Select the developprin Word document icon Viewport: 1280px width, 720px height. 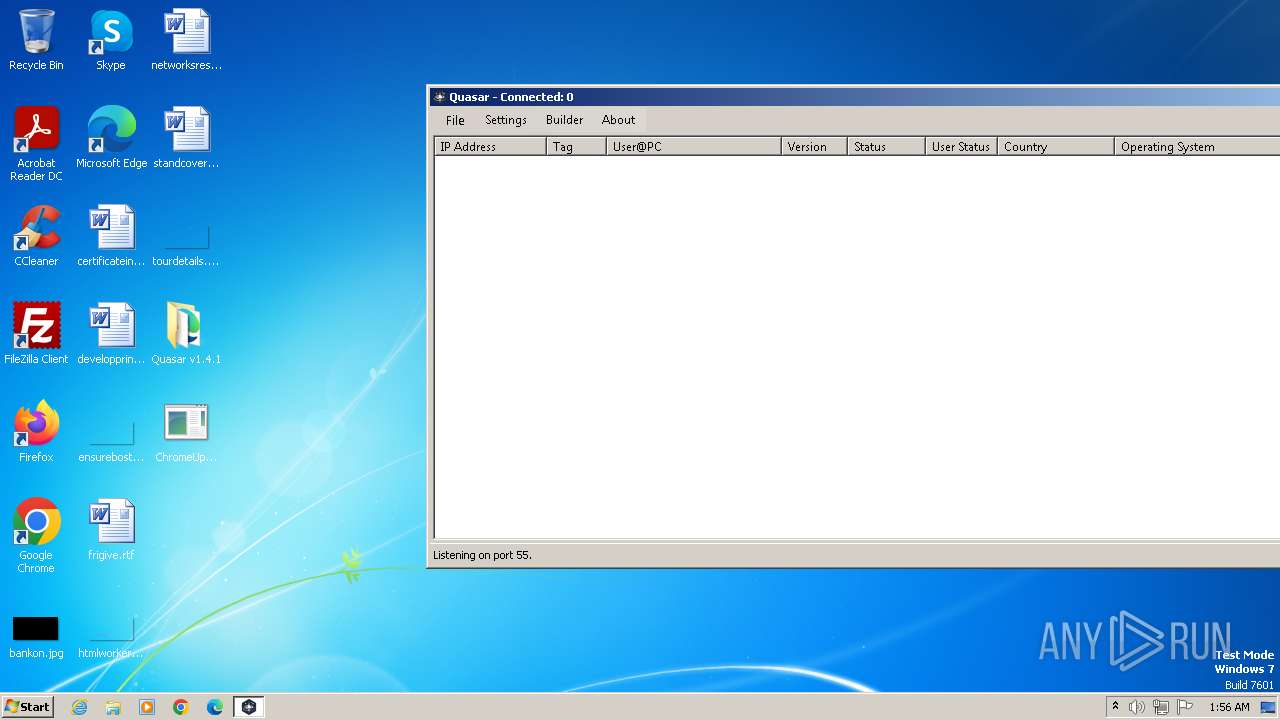coord(111,334)
